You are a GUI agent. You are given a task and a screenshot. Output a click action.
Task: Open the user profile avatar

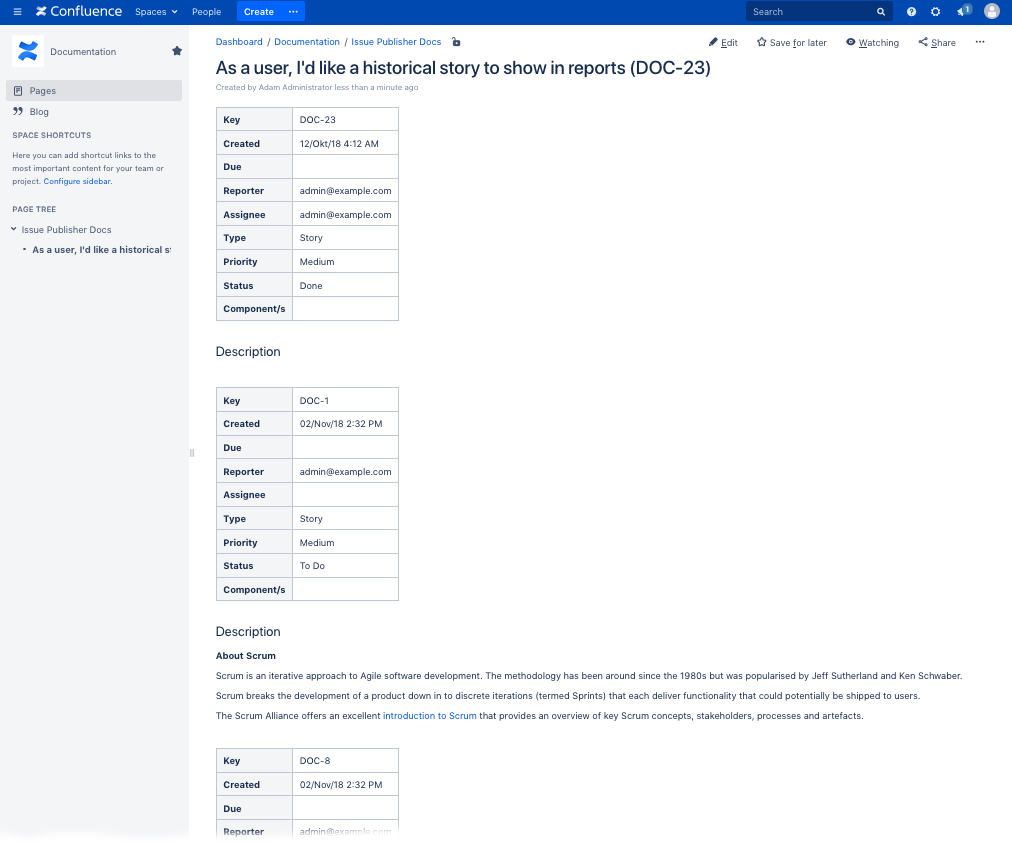pyautogui.click(x=991, y=12)
